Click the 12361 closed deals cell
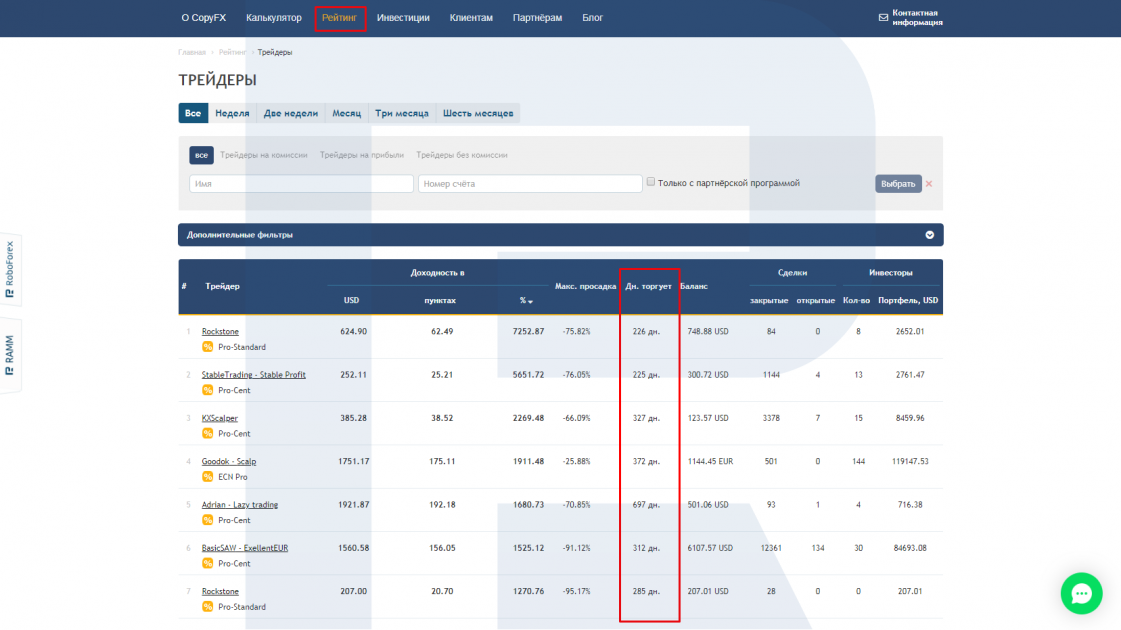Screen dimensions: 1121x630 tap(771, 548)
